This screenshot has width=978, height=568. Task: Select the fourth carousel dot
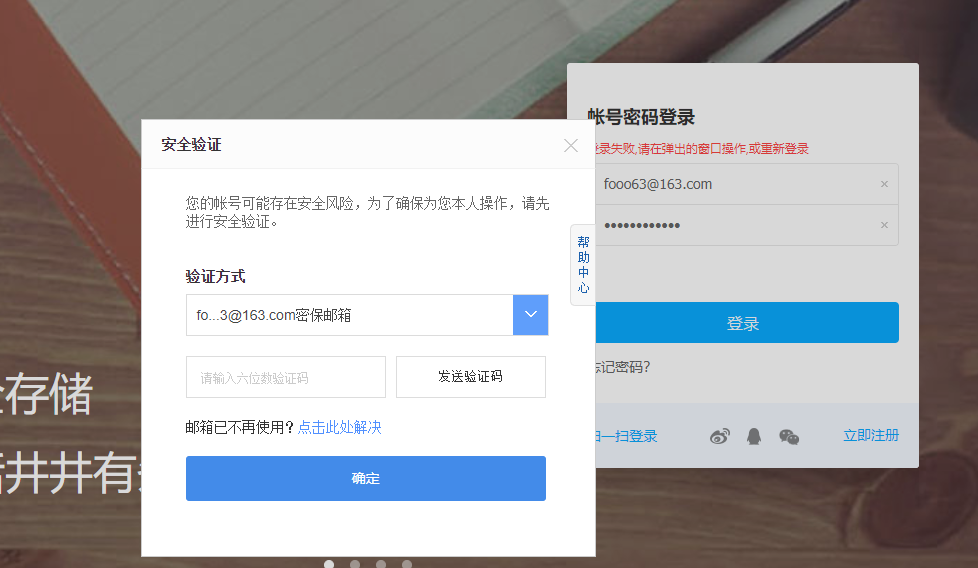click(x=407, y=564)
